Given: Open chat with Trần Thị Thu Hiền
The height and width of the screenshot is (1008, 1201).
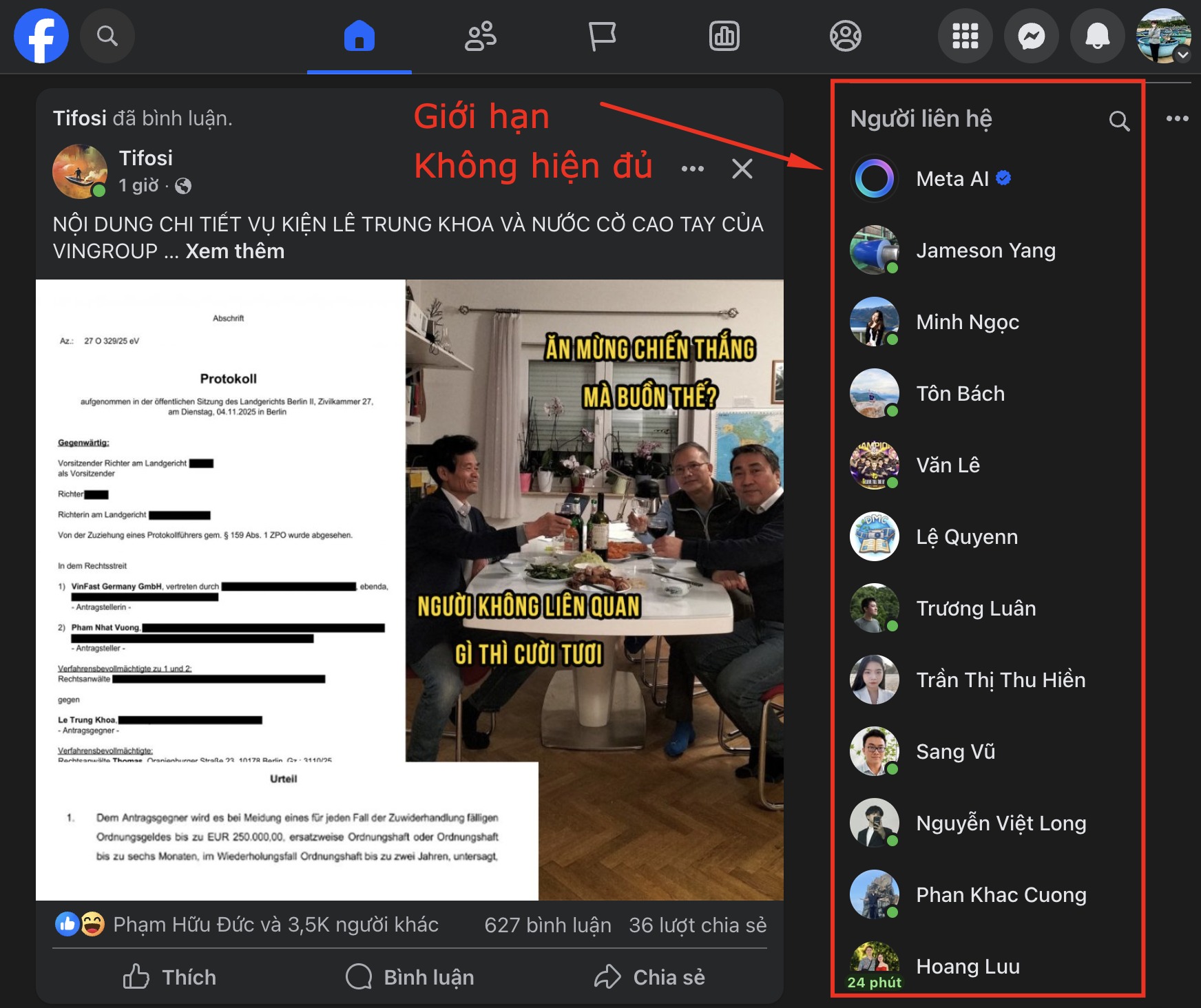Looking at the screenshot, I should click(988, 680).
